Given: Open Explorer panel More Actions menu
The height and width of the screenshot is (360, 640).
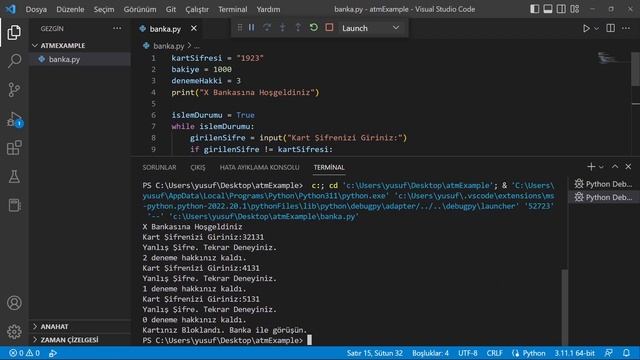Looking at the screenshot, I should tap(117, 29).
